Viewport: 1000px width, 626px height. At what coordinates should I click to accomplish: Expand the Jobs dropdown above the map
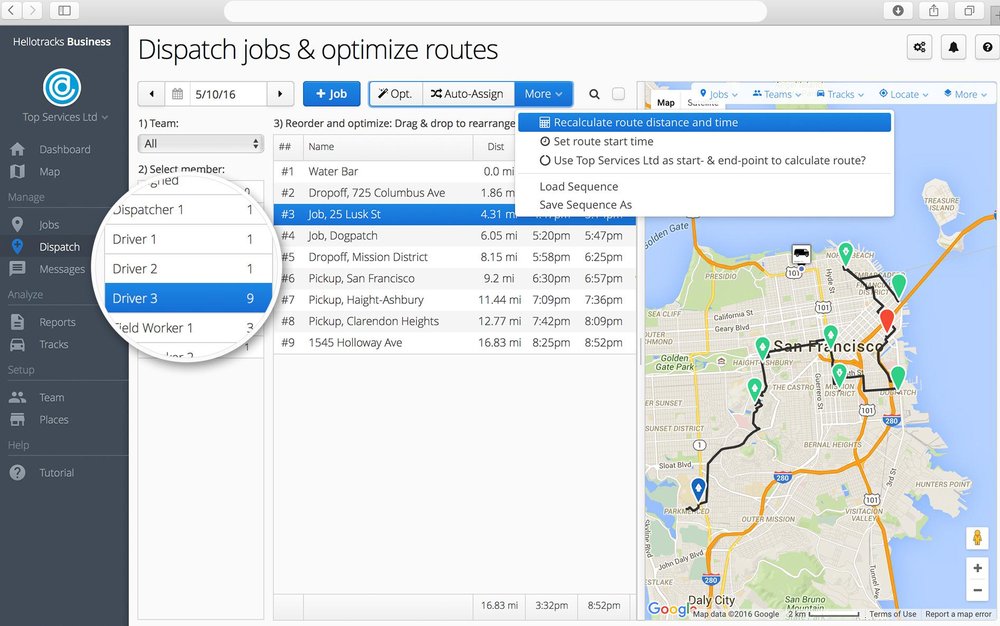pos(719,93)
